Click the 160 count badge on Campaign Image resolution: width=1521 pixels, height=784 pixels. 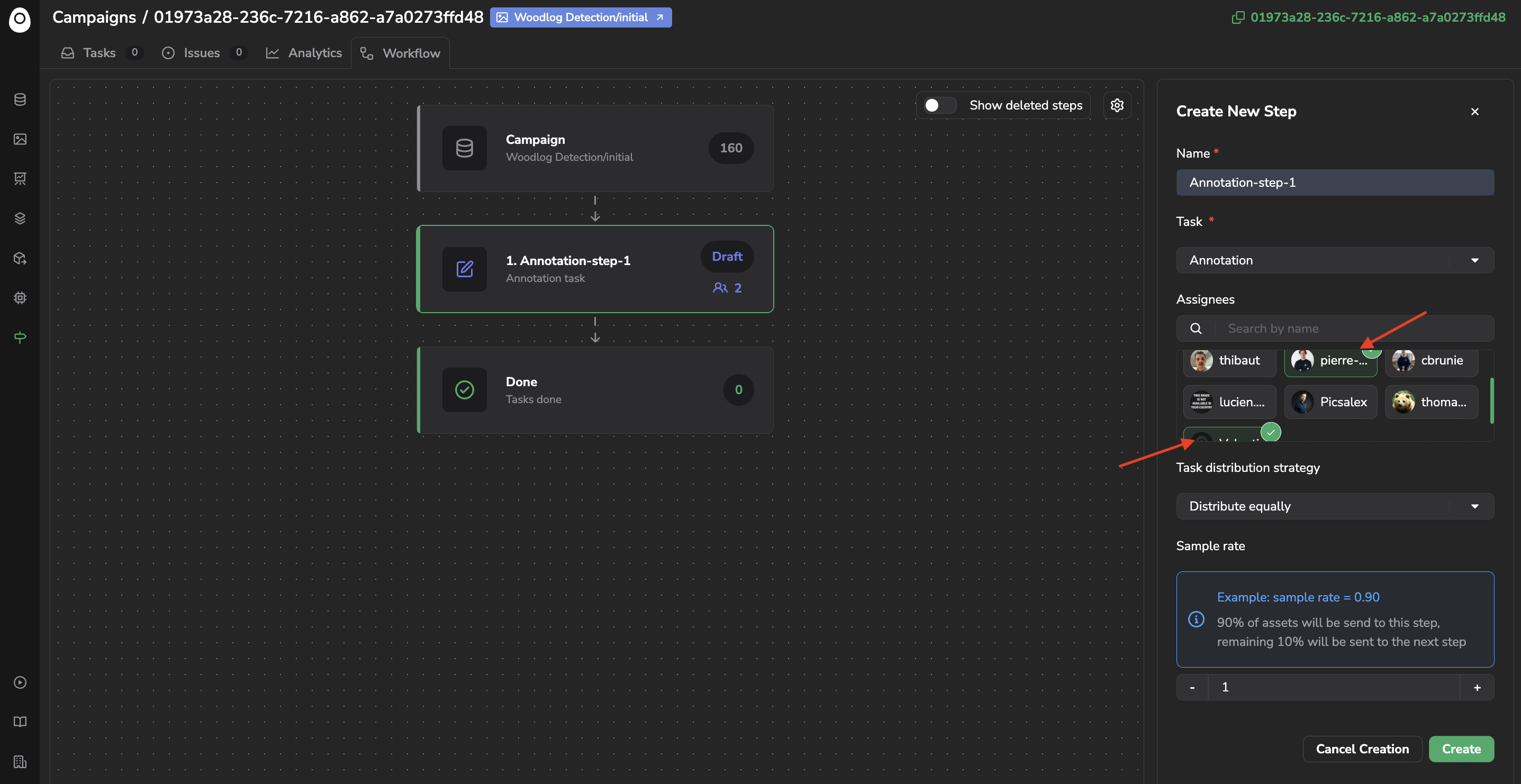(x=731, y=148)
